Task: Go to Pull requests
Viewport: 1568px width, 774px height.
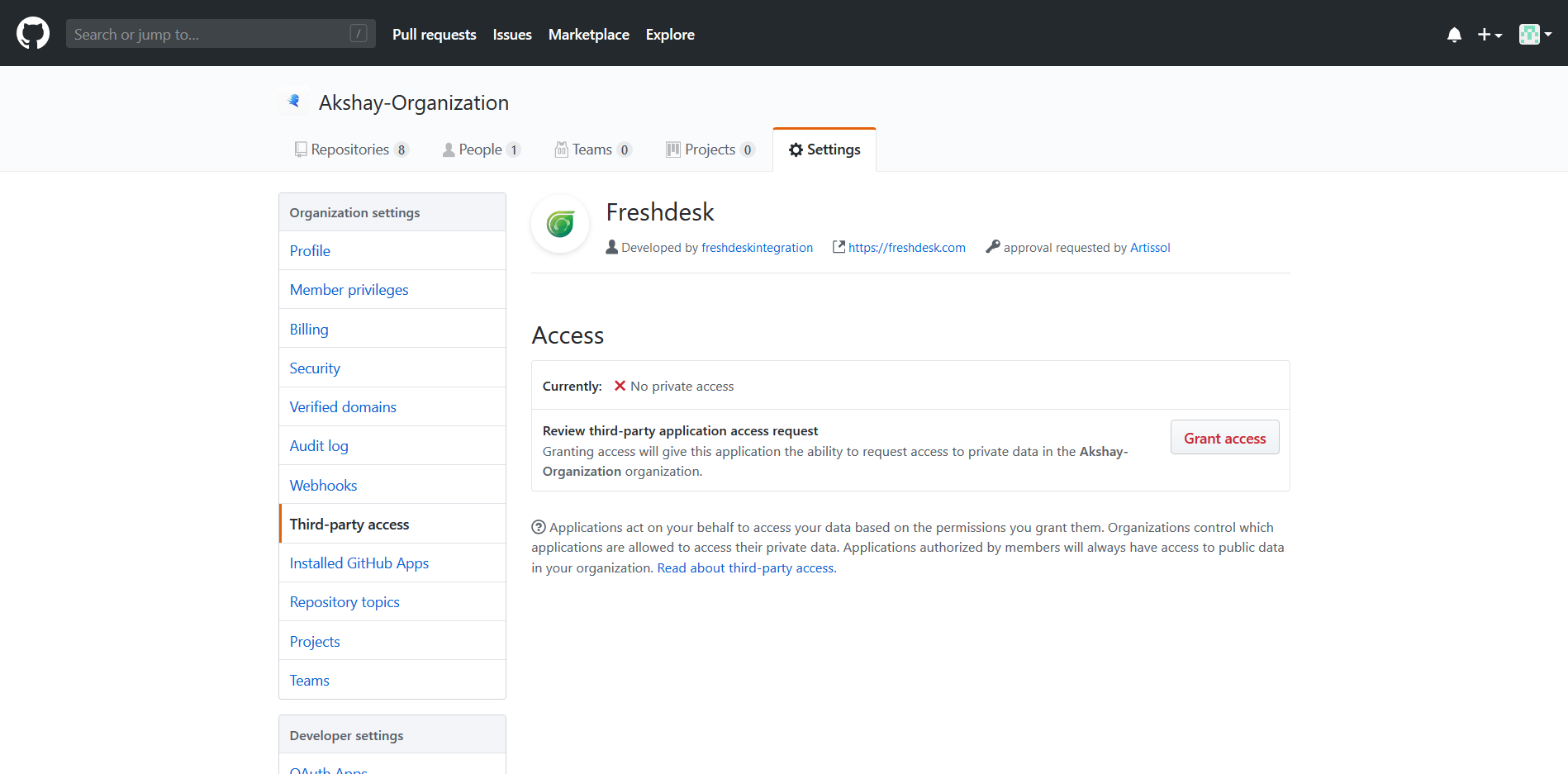Action: pos(435,35)
